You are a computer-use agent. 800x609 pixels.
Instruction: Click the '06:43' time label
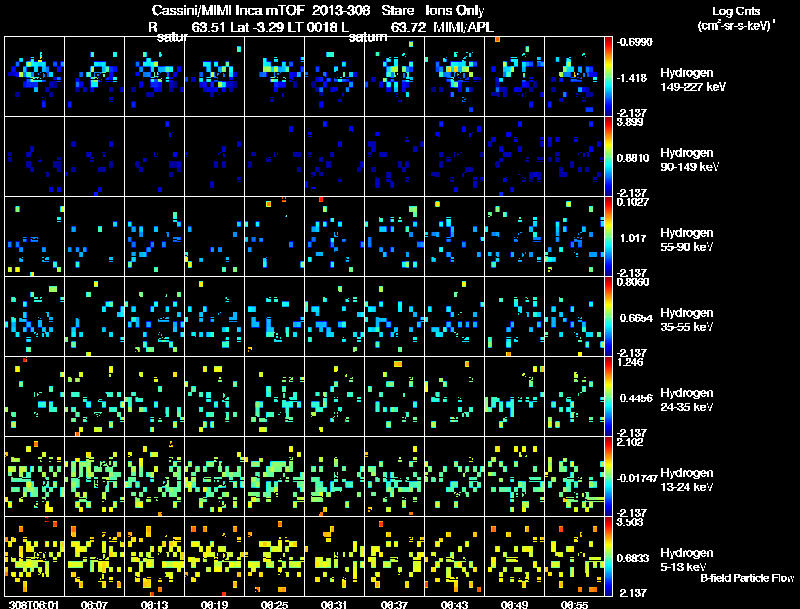[x=455, y=604]
